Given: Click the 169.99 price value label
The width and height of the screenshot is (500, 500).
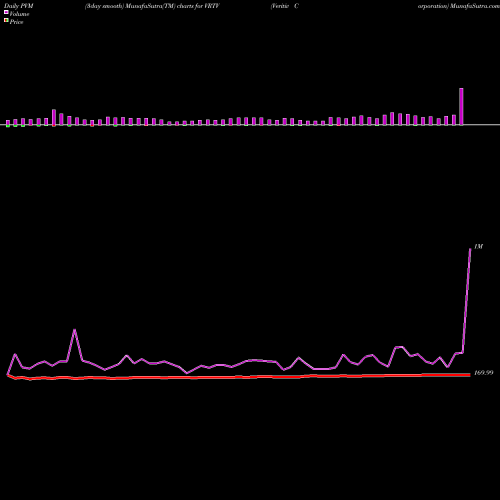Looking at the screenshot, I should coord(483,373).
